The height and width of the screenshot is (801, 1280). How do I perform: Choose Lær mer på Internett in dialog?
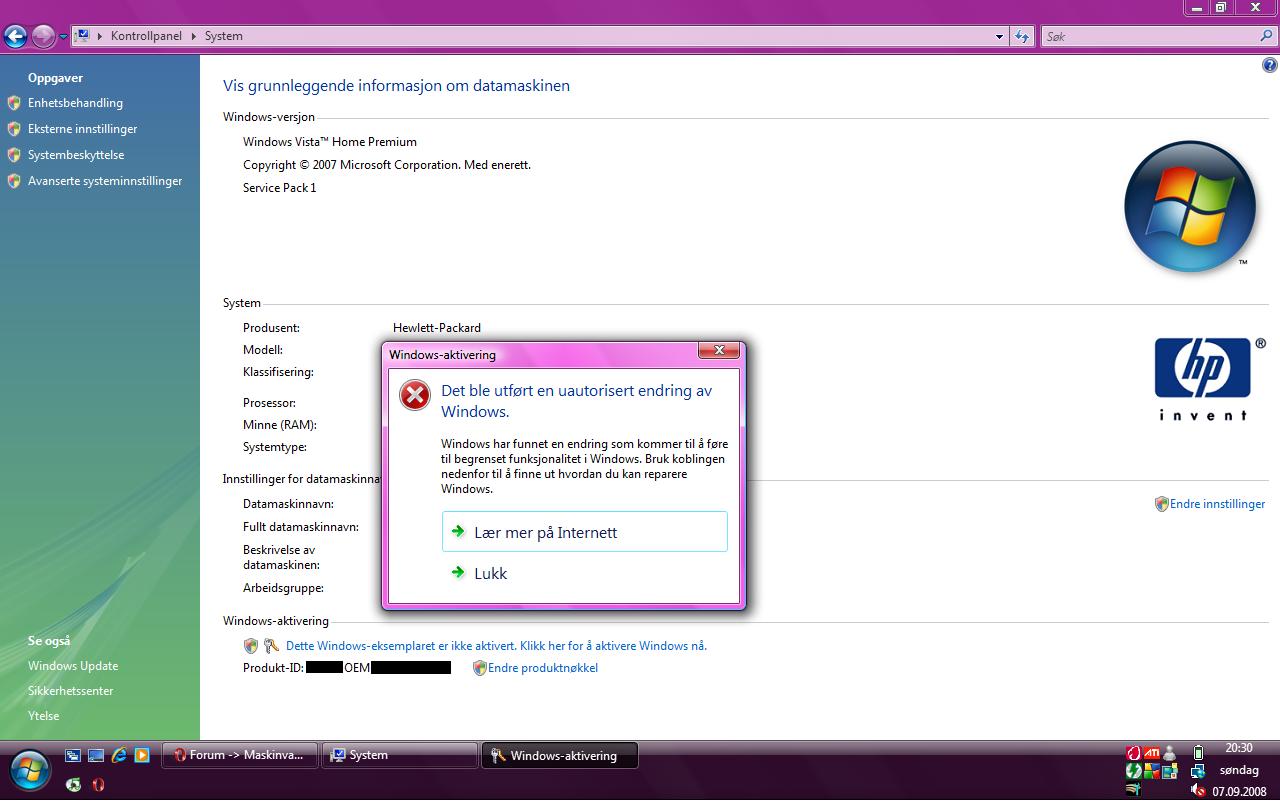pyautogui.click(x=585, y=532)
